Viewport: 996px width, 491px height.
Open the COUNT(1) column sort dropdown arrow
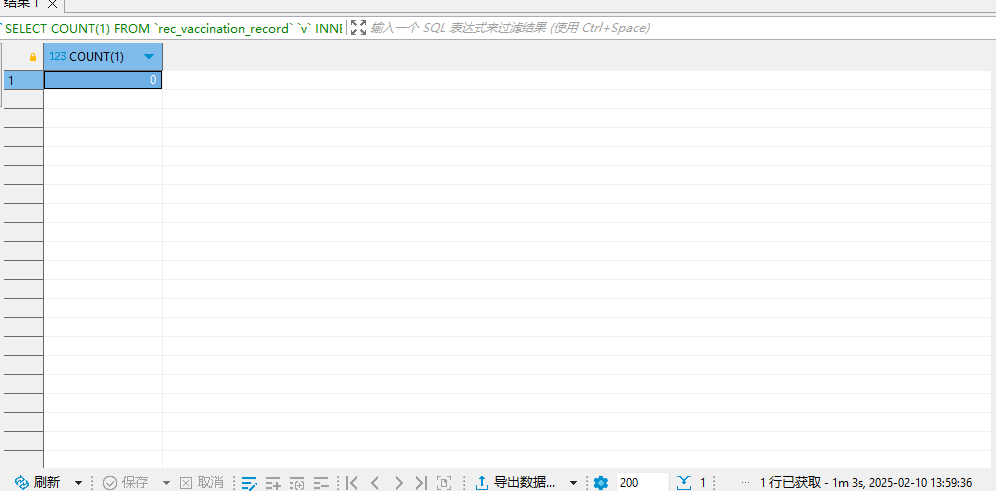tap(149, 57)
